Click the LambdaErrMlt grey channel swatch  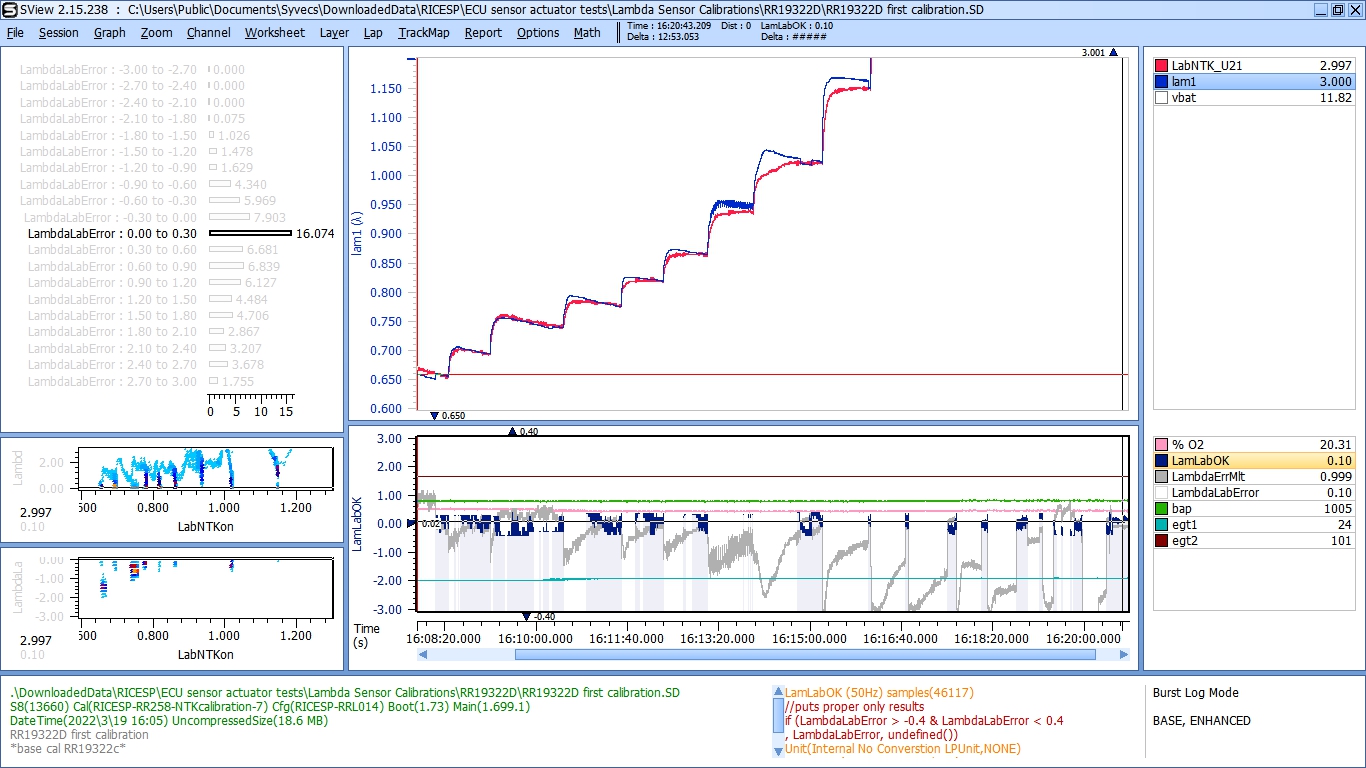pos(1161,477)
